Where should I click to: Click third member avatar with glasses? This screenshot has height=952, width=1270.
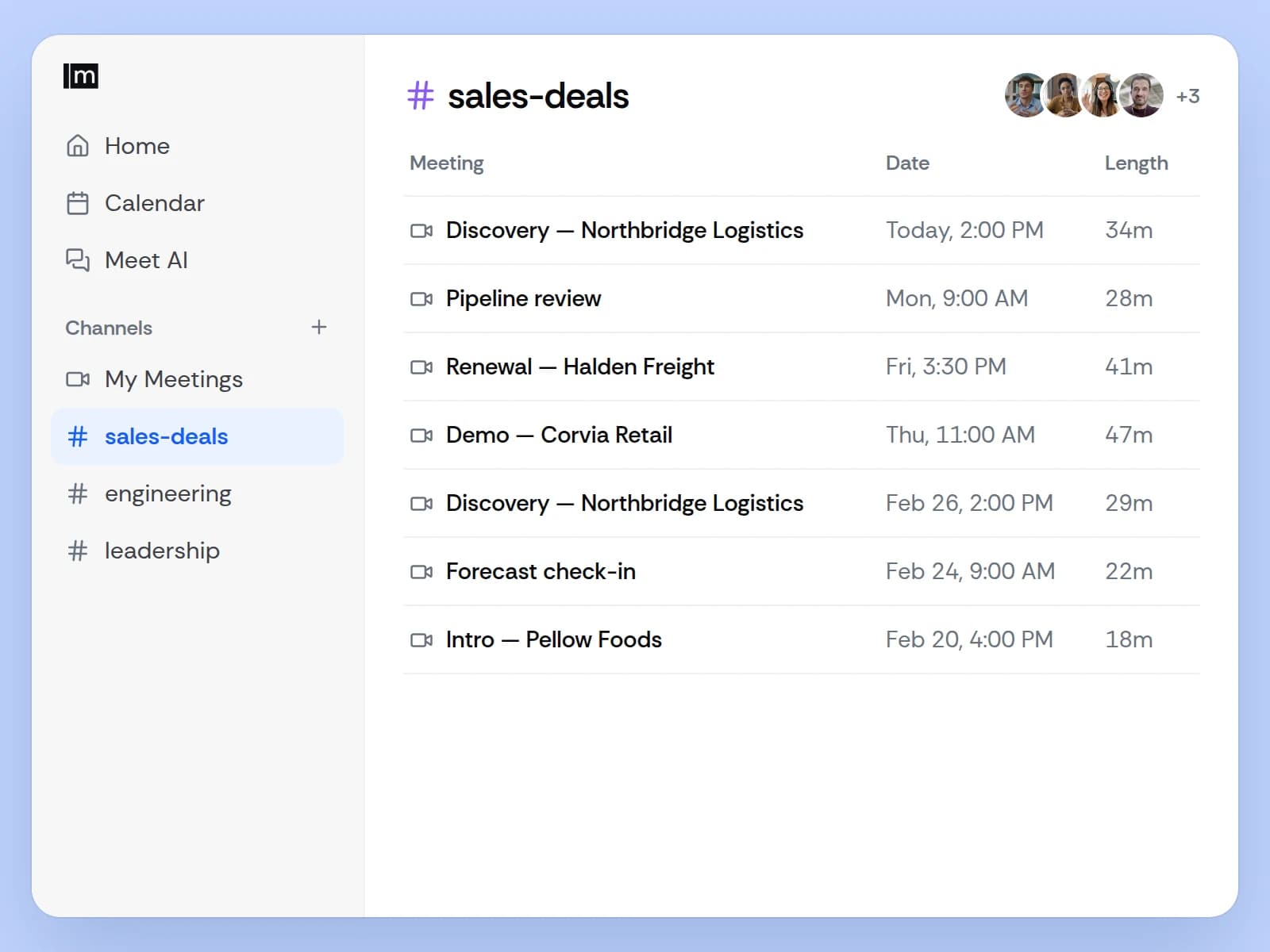pos(1103,95)
